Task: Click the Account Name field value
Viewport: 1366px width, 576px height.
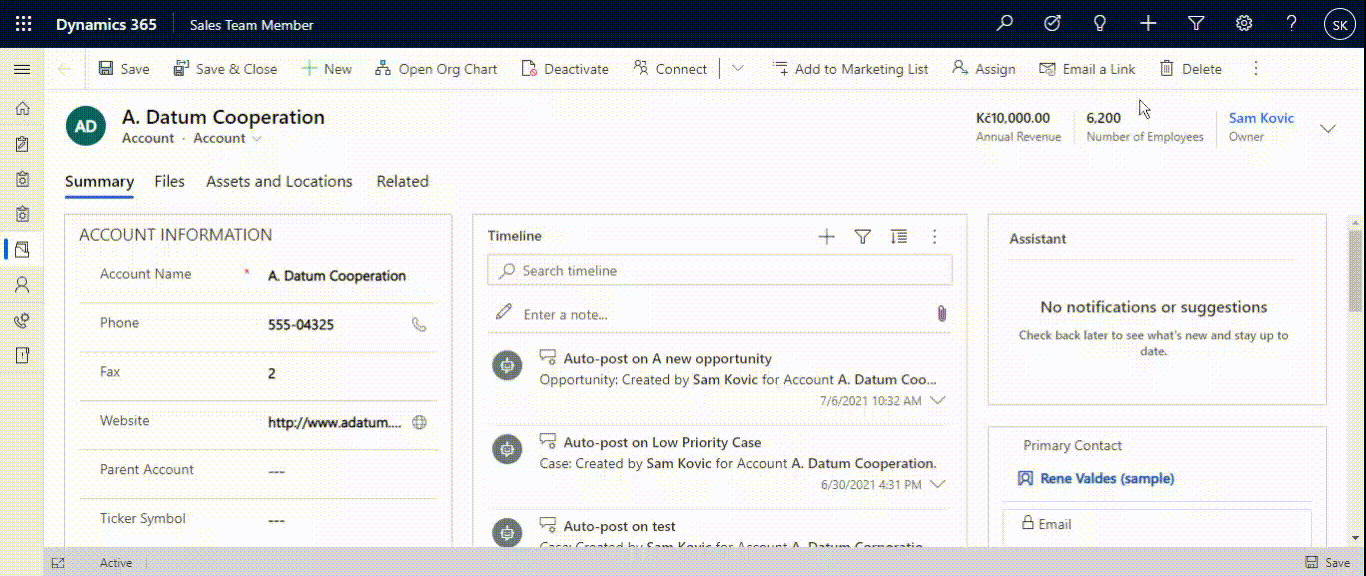Action: pos(337,276)
